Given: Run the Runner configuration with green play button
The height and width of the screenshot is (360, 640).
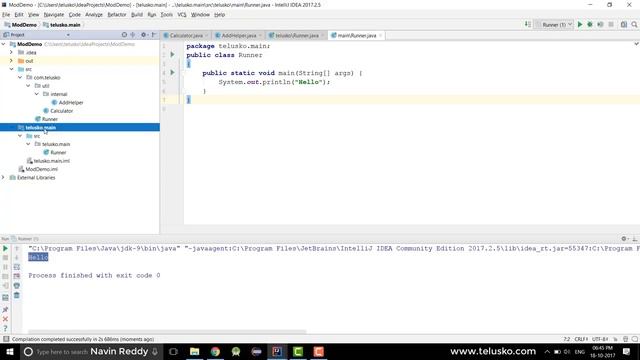Looking at the screenshot, I should point(580,24).
